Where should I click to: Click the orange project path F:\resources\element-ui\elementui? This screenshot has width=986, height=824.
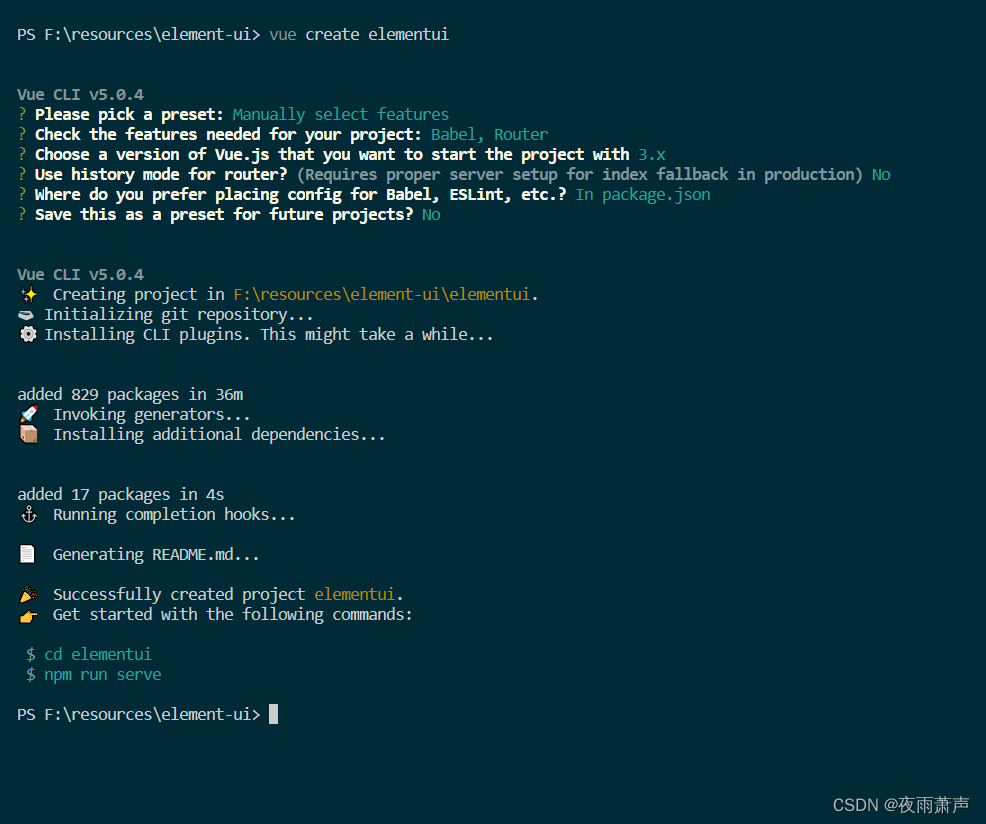[x=382, y=294]
